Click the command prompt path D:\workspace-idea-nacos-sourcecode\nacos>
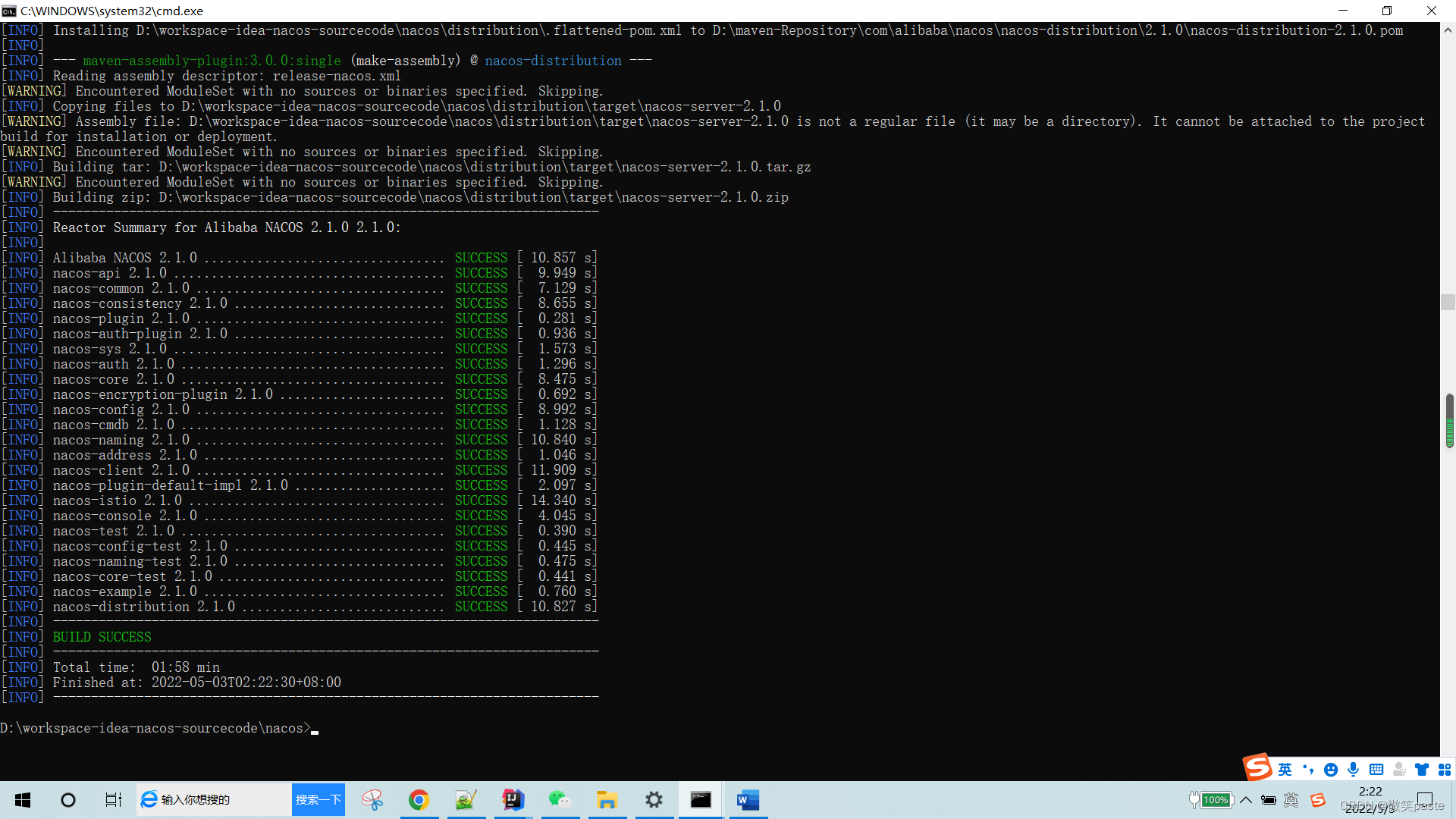Image resolution: width=1456 pixels, height=819 pixels. 155,728
